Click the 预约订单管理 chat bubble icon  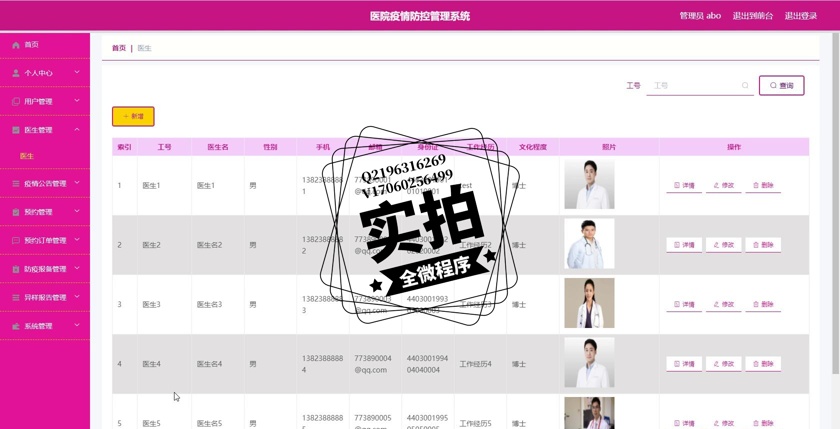(16, 240)
